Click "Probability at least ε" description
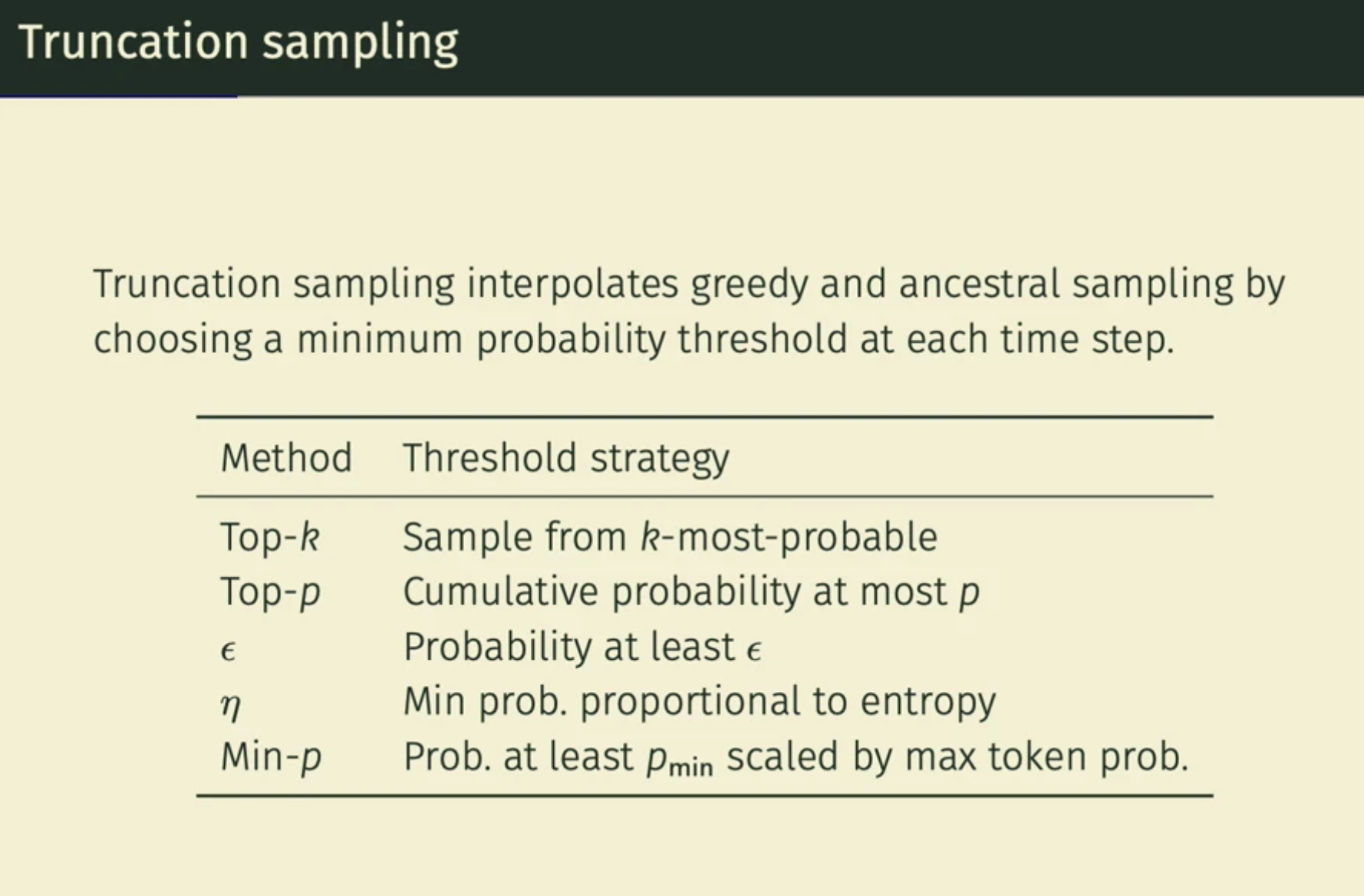Screen dimensions: 1364x896 pos(582,647)
